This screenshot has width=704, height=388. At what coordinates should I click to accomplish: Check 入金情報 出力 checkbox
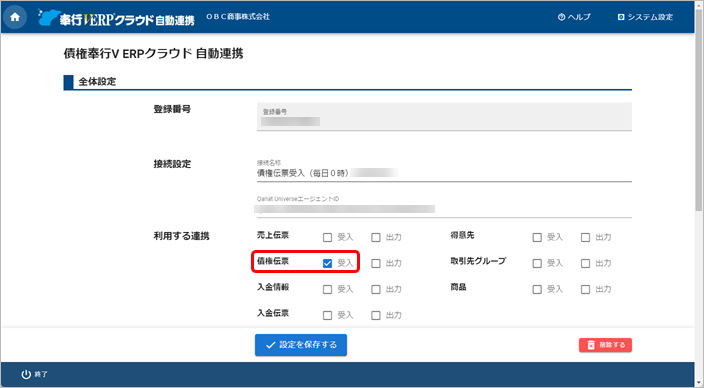tap(376, 289)
